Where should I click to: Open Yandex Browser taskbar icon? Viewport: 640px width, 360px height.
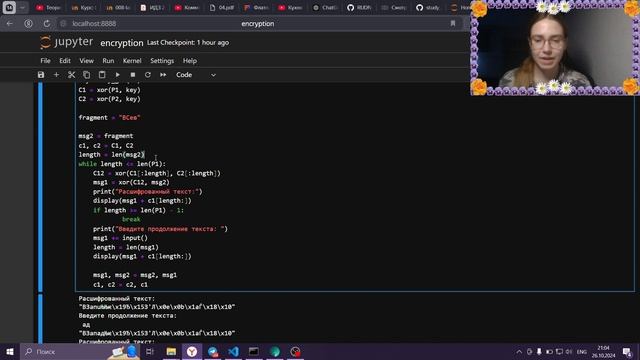point(192,351)
